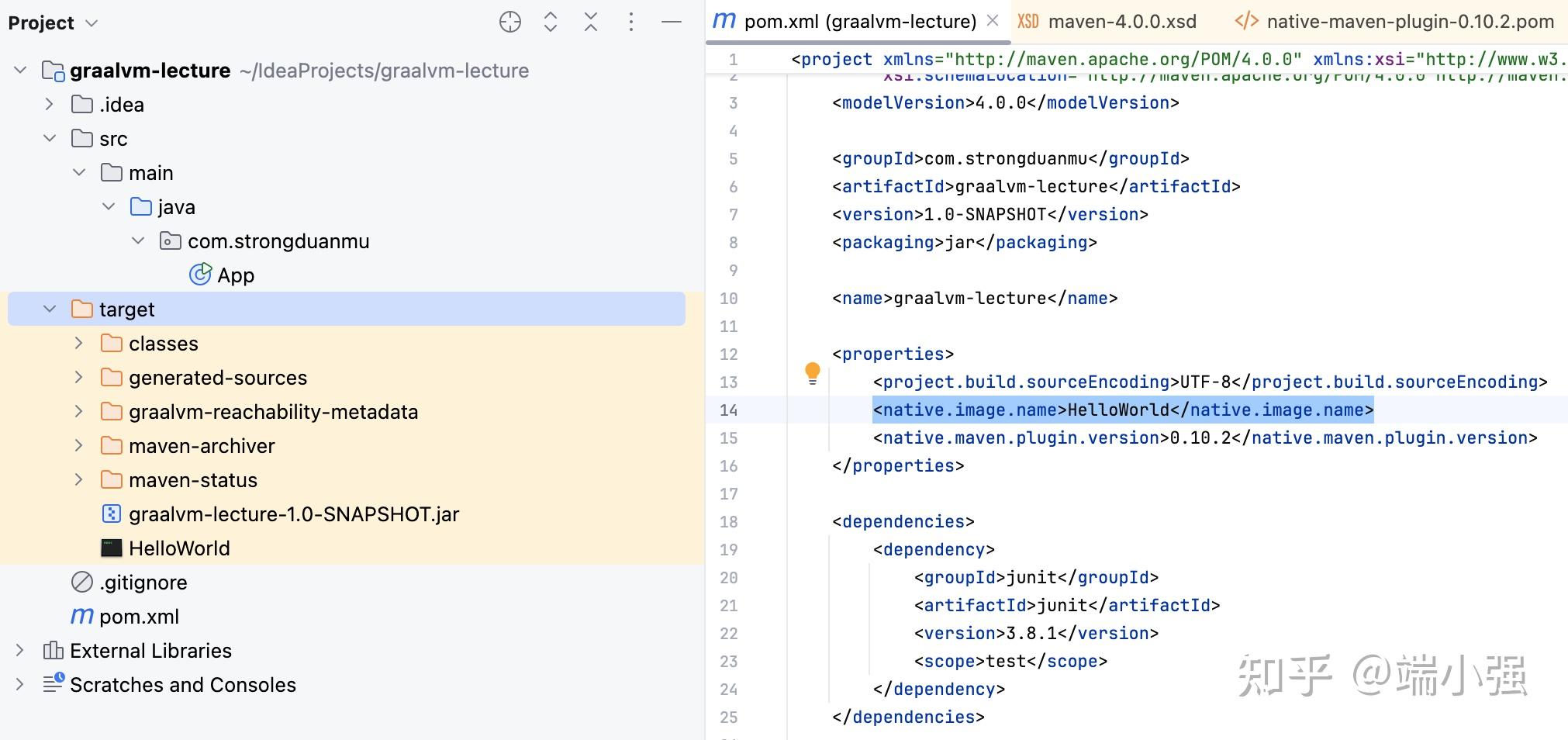Select the HelloWorld executable in target
The width and height of the screenshot is (1568, 740).
(181, 548)
